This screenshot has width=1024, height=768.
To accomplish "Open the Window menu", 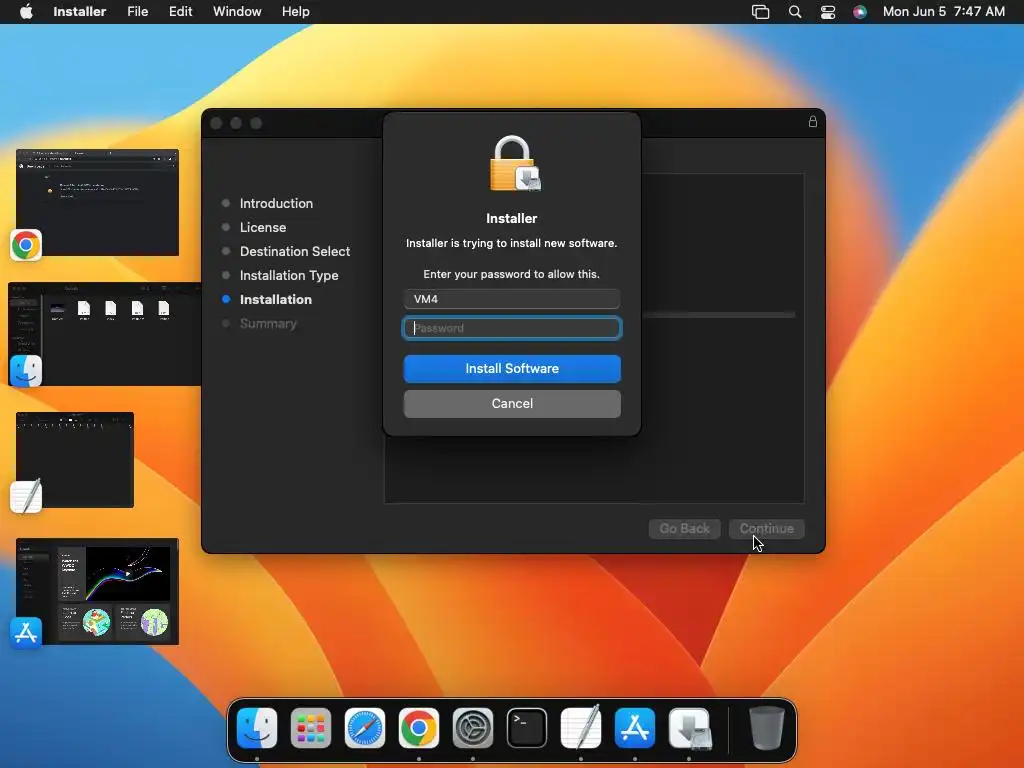I will click(237, 11).
